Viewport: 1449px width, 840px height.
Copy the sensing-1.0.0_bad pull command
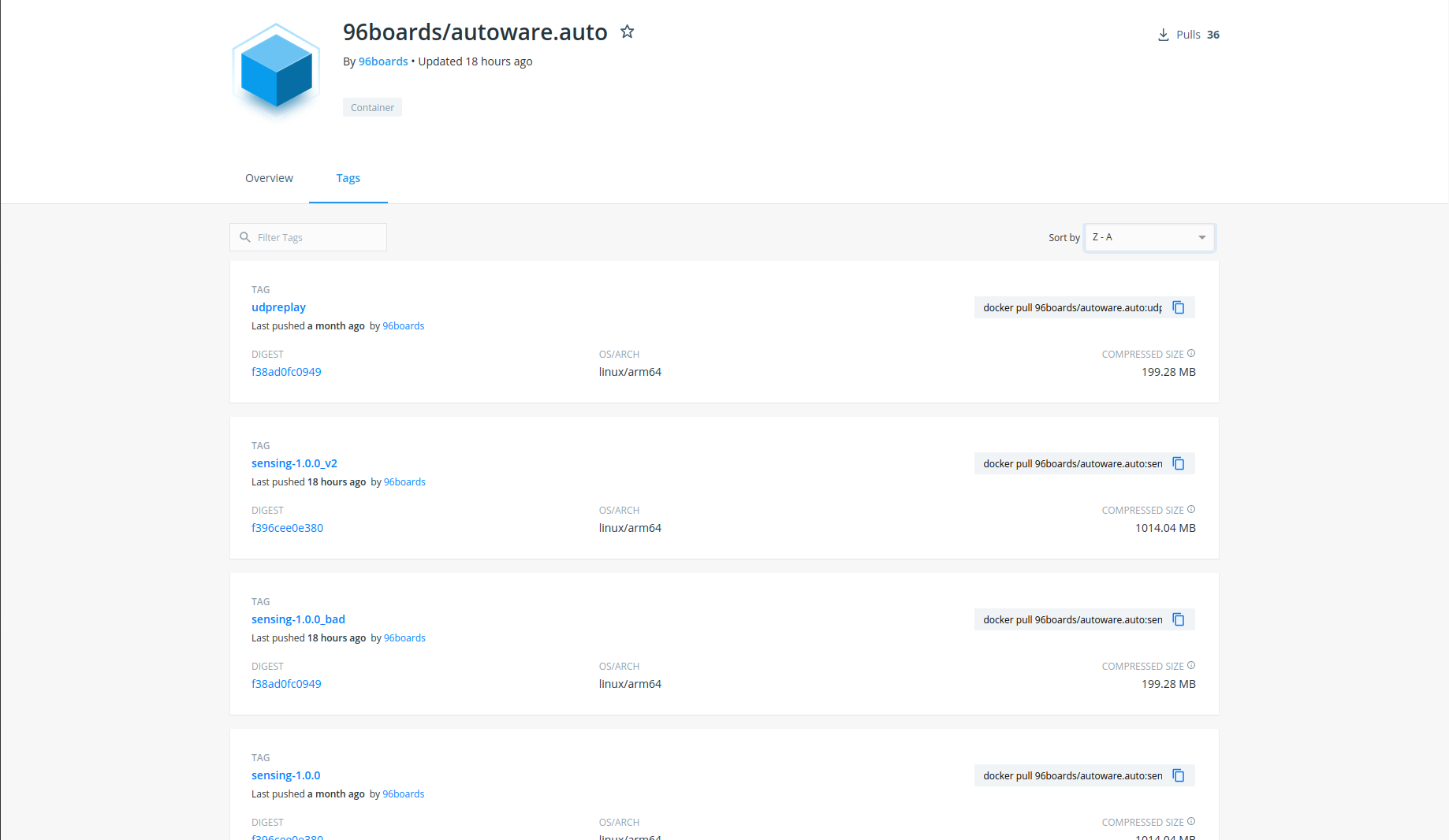pyautogui.click(x=1178, y=619)
